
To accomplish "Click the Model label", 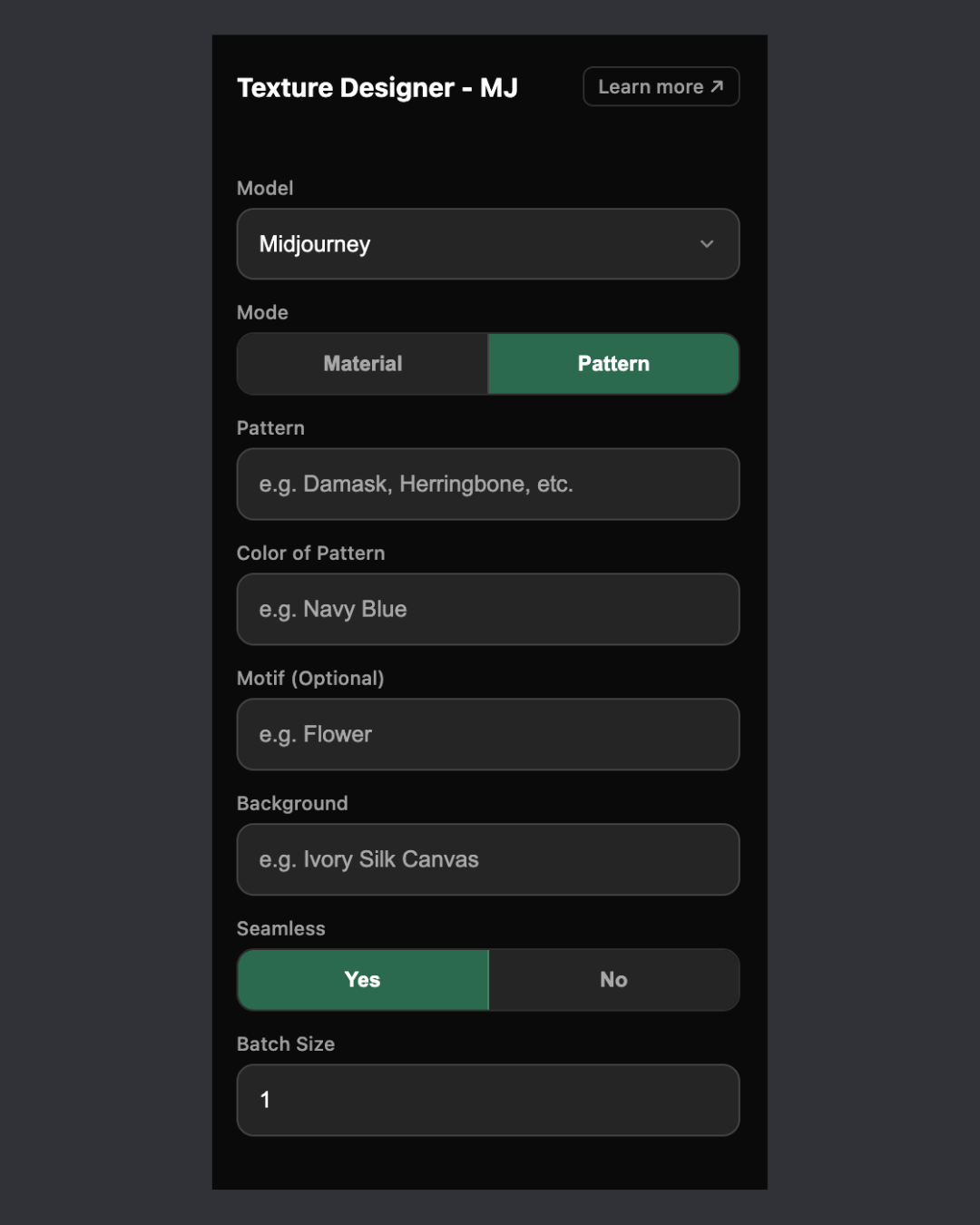I will point(265,189).
